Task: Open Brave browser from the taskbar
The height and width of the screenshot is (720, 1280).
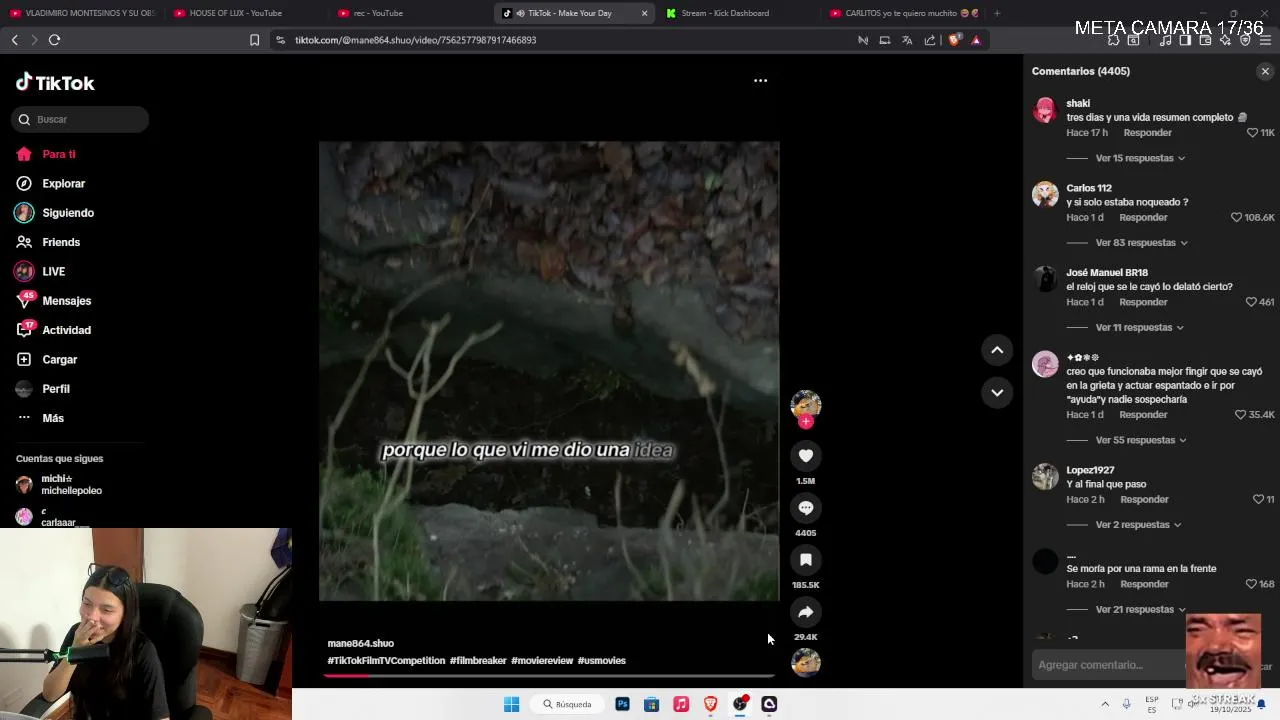Action: (710, 704)
